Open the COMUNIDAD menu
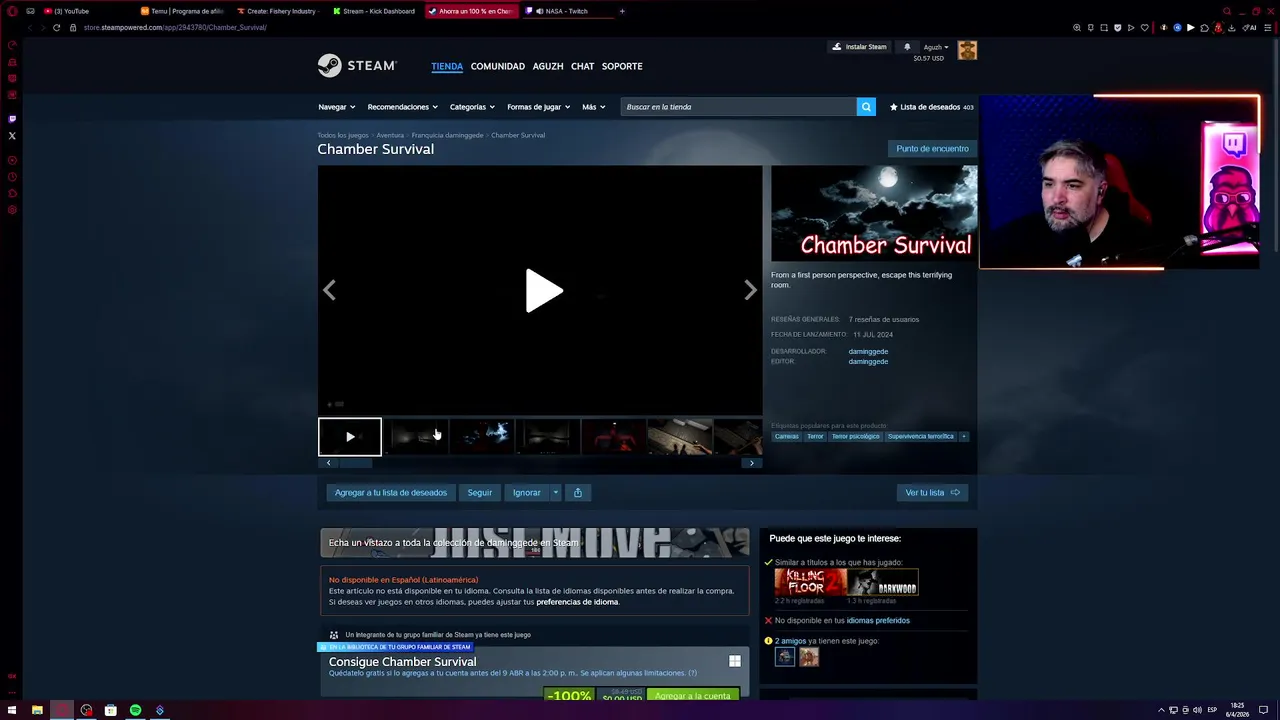 [x=498, y=66]
